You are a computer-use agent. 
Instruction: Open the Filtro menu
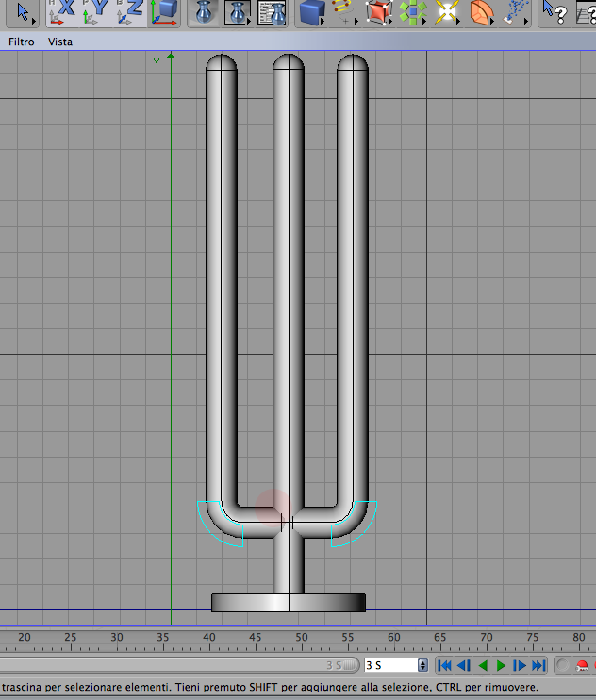click(21, 42)
